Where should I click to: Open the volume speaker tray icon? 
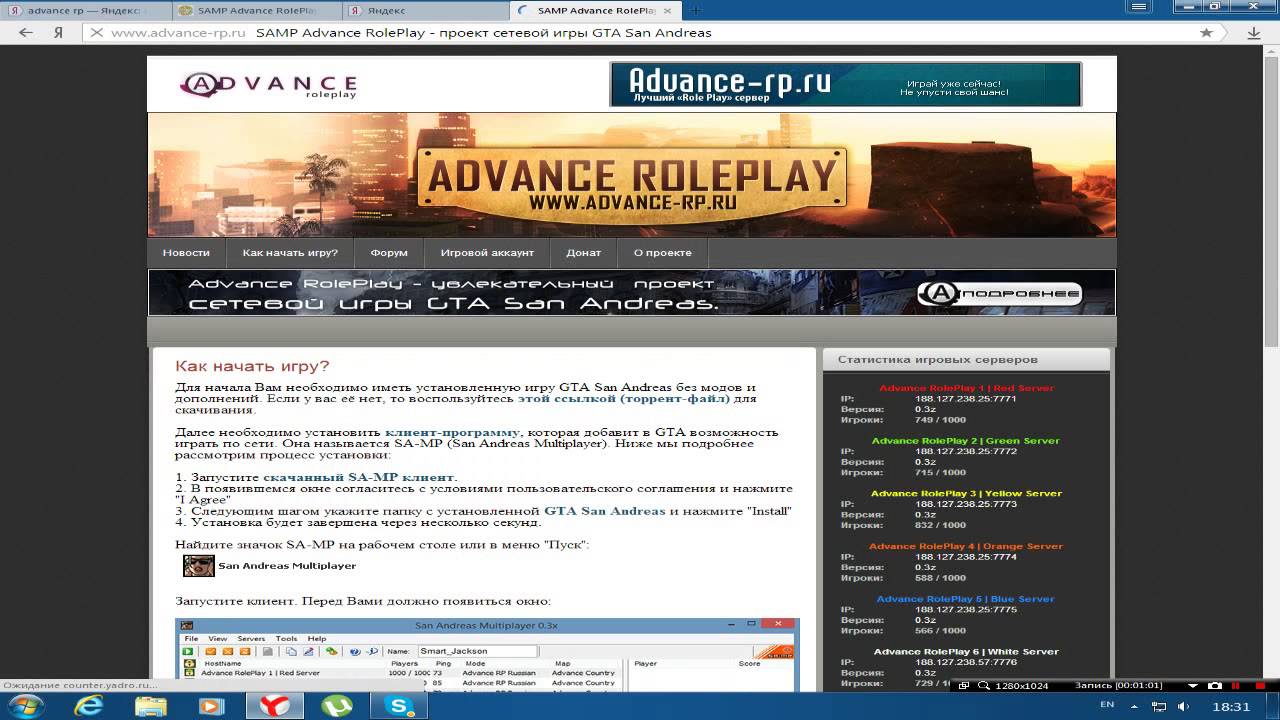tap(1184, 706)
